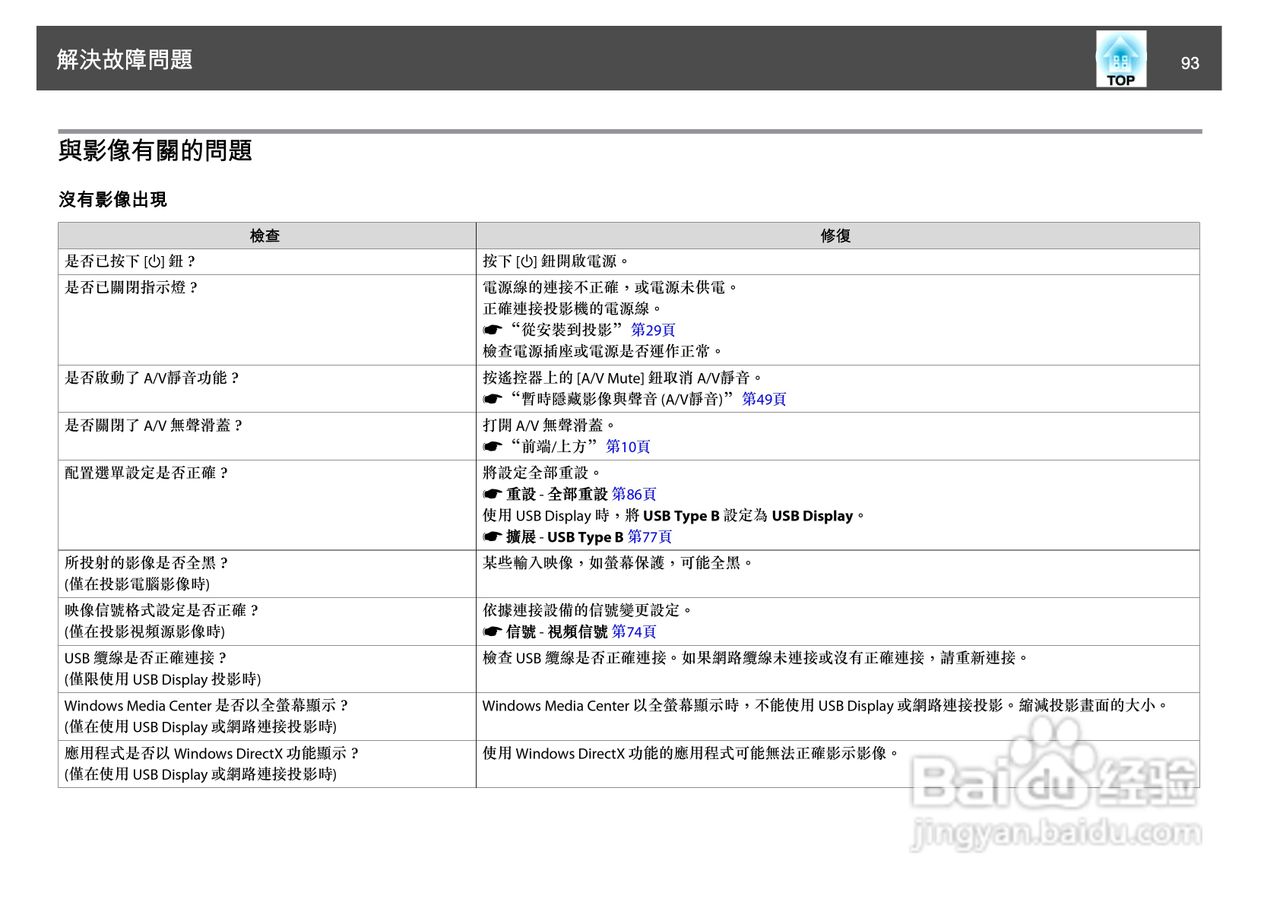The height and width of the screenshot is (905, 1280).
Task: Click the note (僅在投影電腦影像時)
Action: tap(137, 584)
